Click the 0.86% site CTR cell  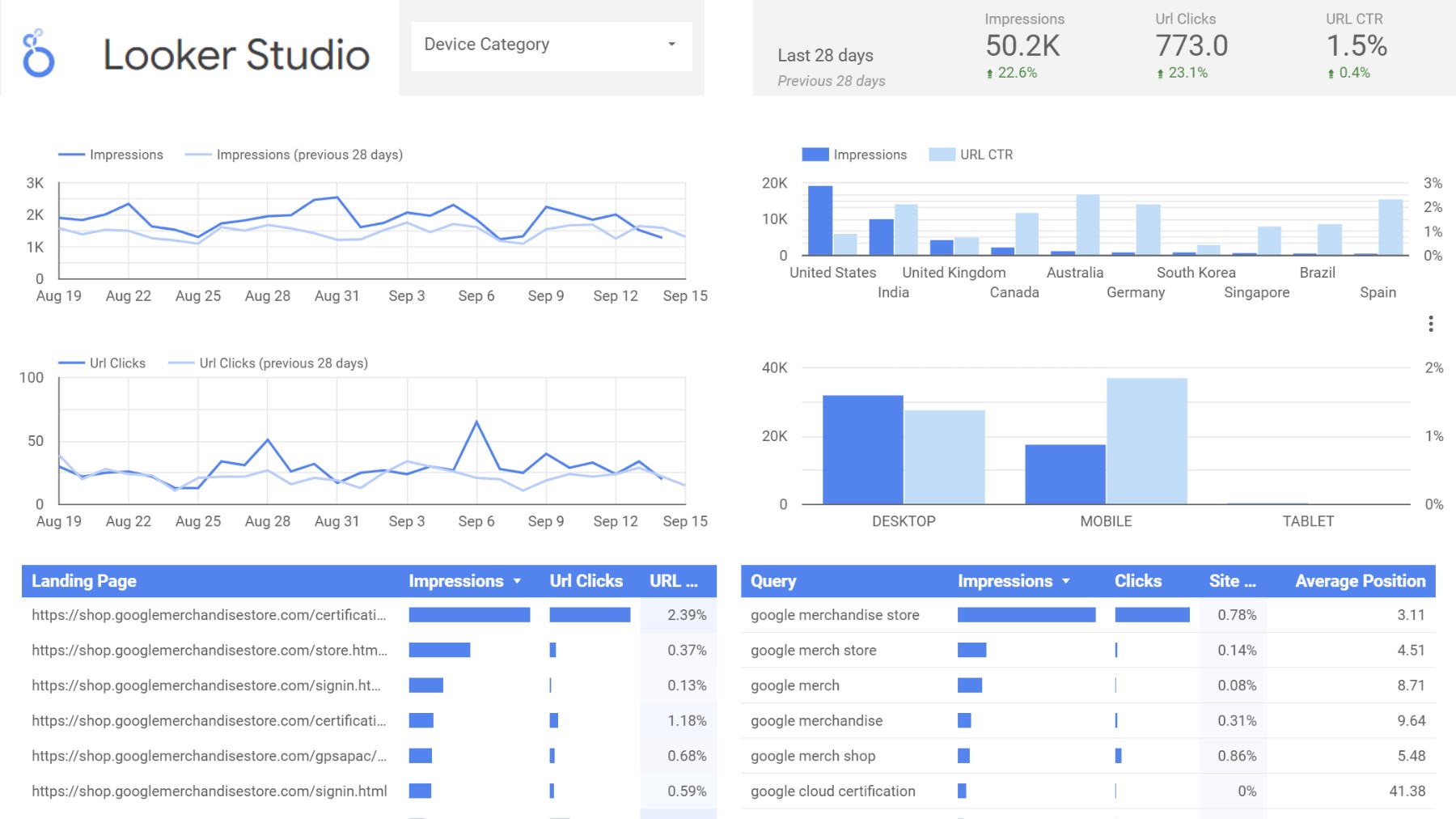coord(1237,756)
